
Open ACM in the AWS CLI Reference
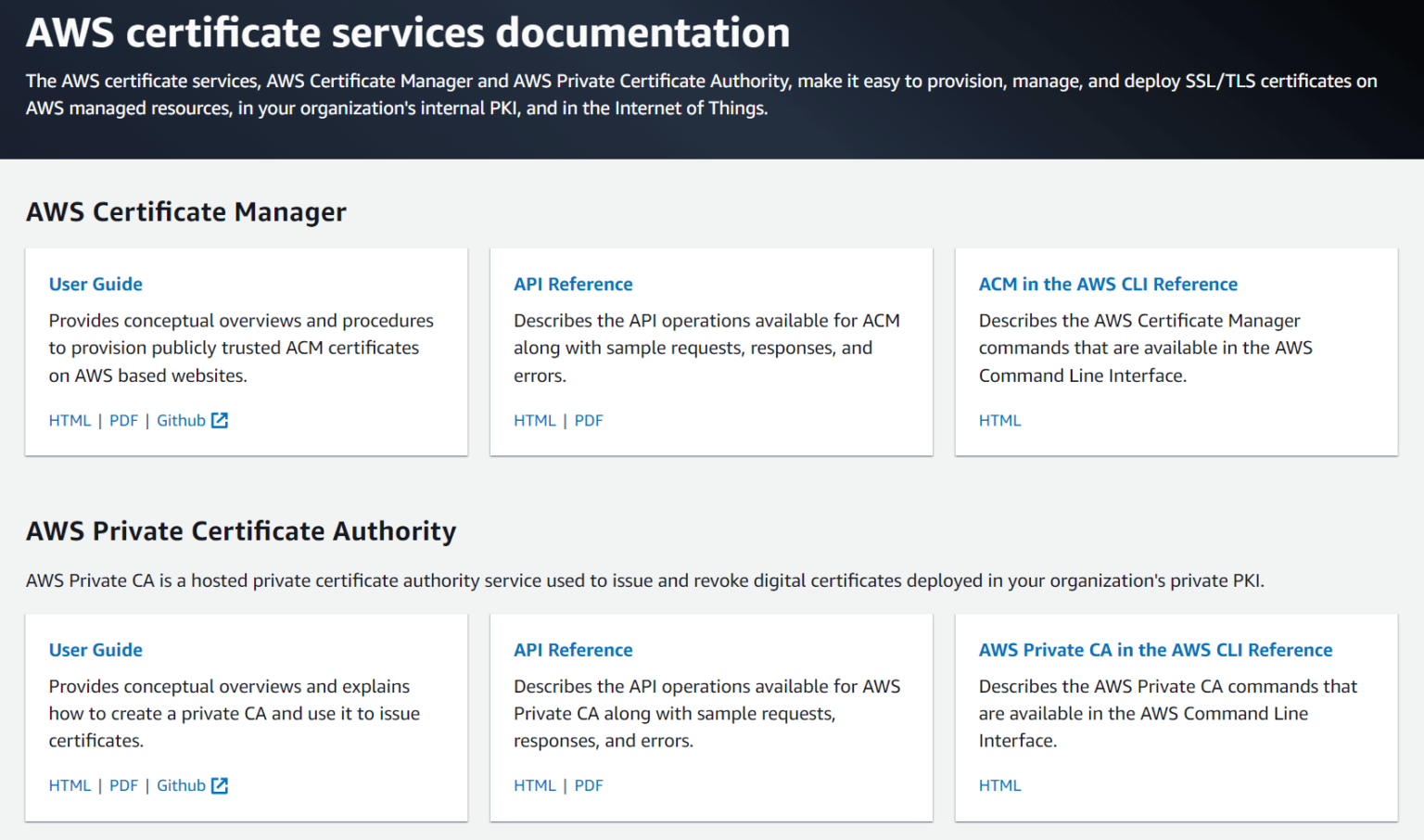click(1108, 284)
